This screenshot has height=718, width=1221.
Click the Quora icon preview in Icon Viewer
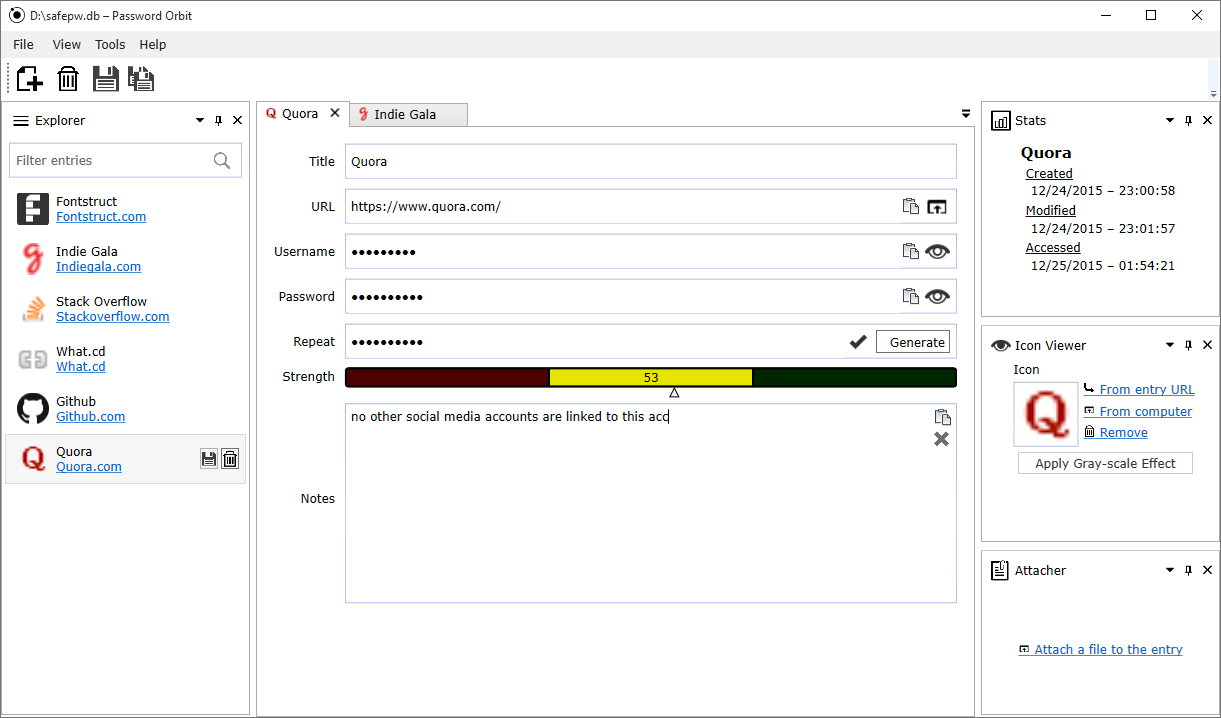point(1046,414)
